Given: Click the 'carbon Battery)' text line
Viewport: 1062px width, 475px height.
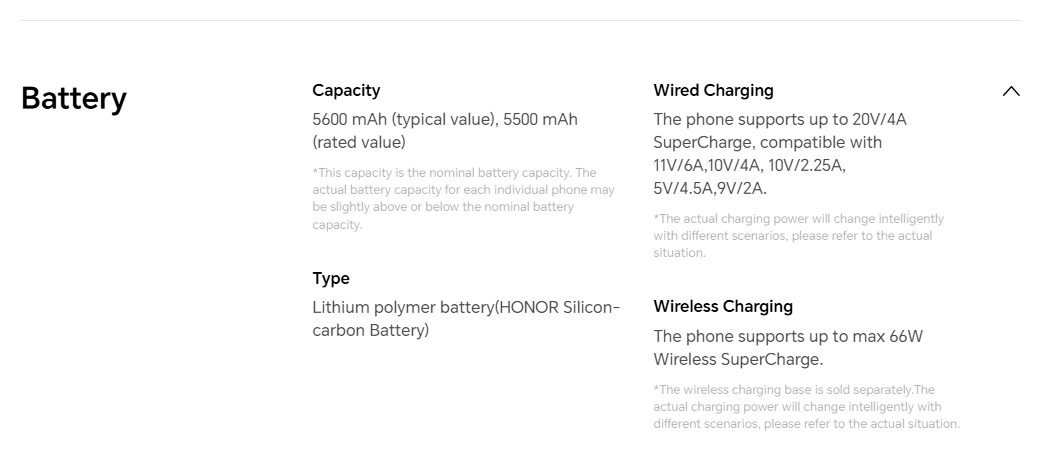Looking at the screenshot, I should (x=370, y=330).
